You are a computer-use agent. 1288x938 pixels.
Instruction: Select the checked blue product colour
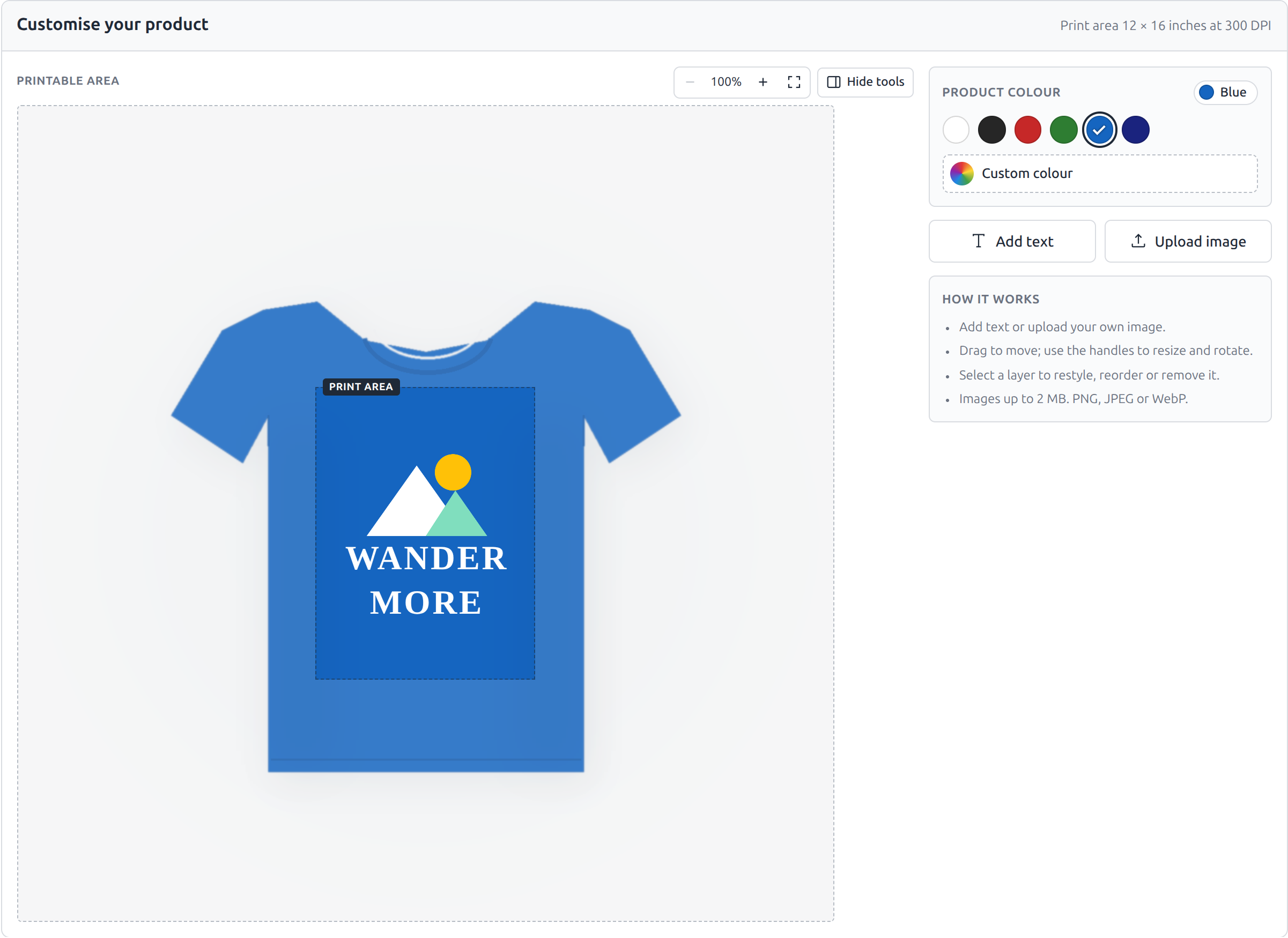1099,130
